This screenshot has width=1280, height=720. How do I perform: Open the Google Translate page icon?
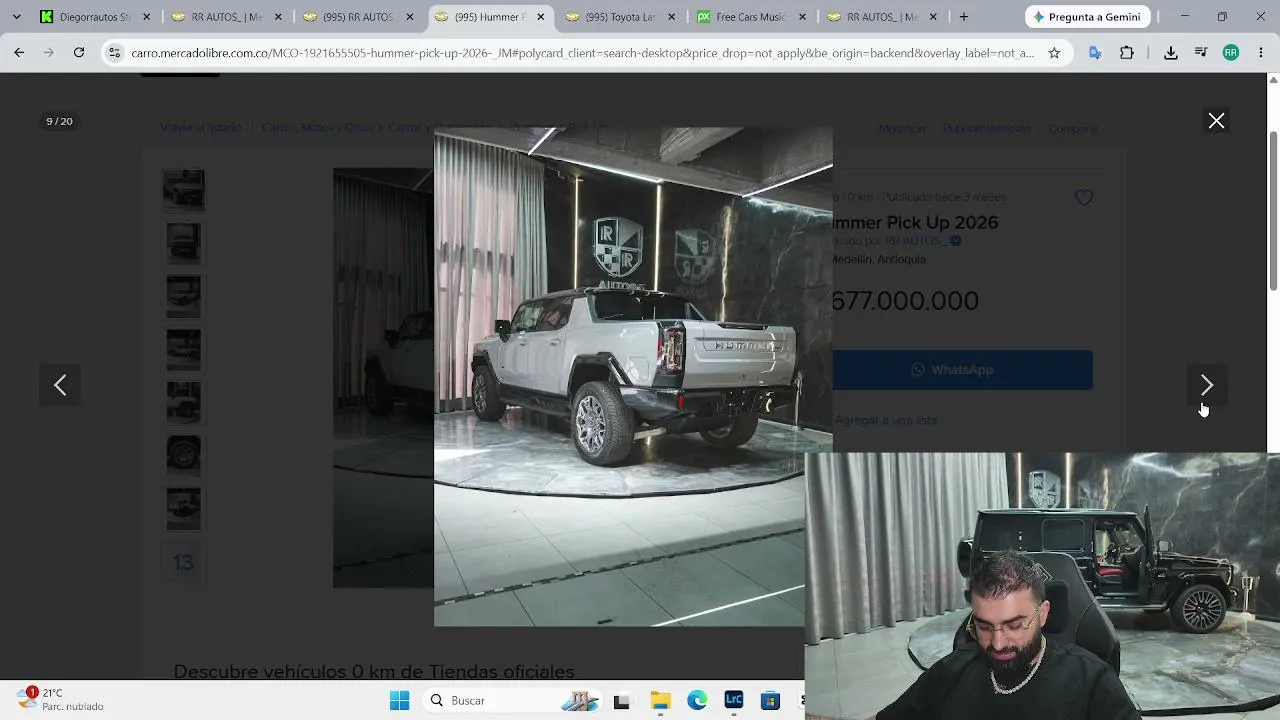pyautogui.click(x=1096, y=53)
